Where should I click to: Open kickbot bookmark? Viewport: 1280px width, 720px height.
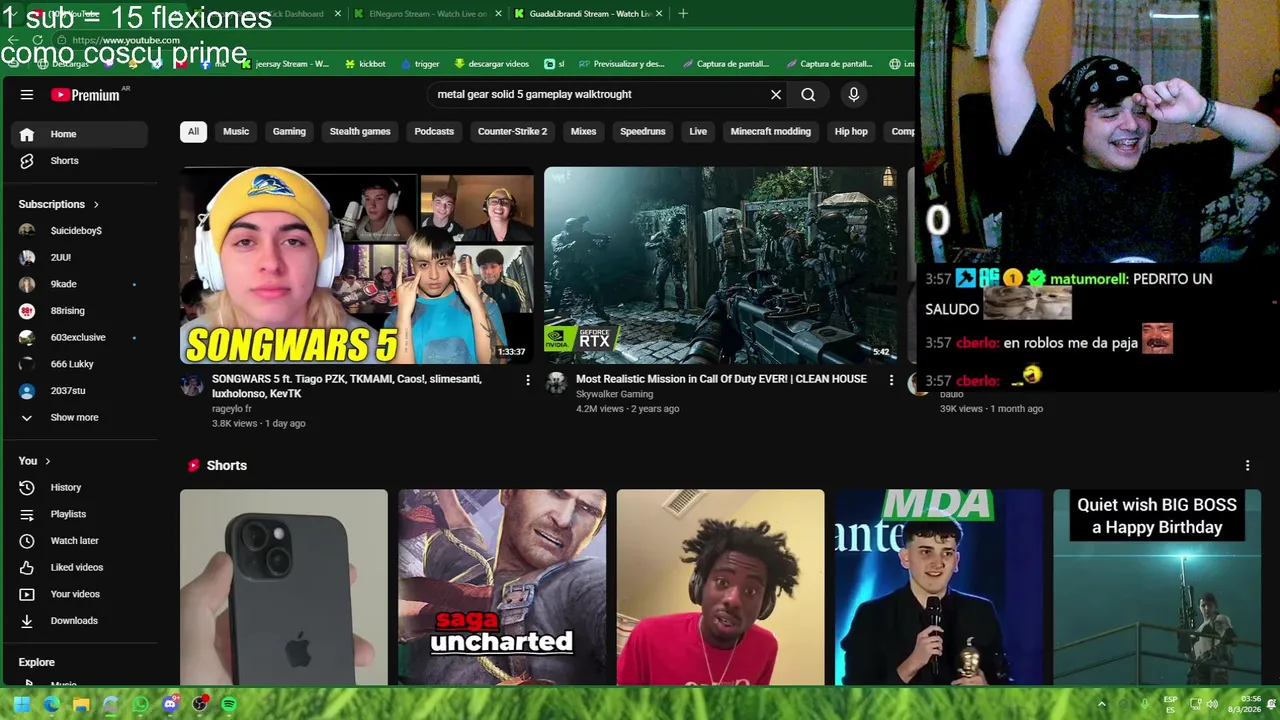pyautogui.click(x=365, y=64)
